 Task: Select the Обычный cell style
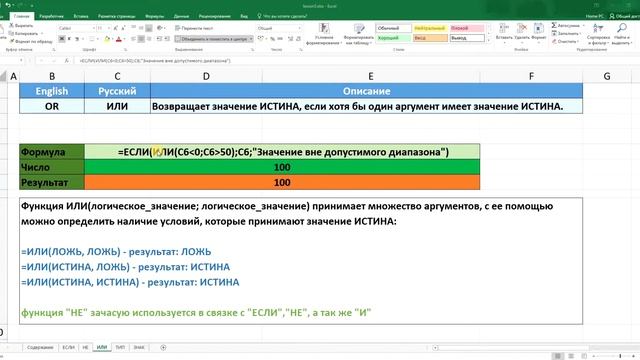(393, 28)
